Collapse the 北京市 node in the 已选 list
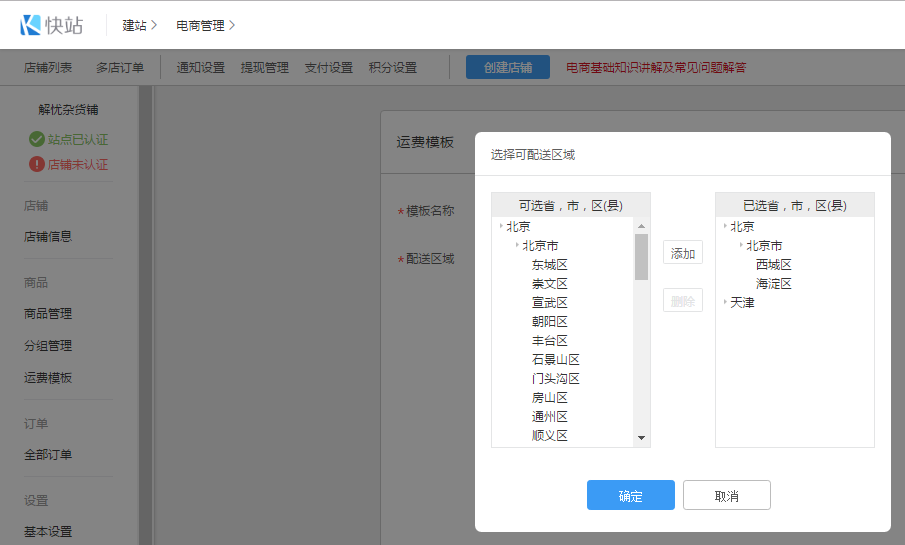905x545 pixels. [741, 246]
